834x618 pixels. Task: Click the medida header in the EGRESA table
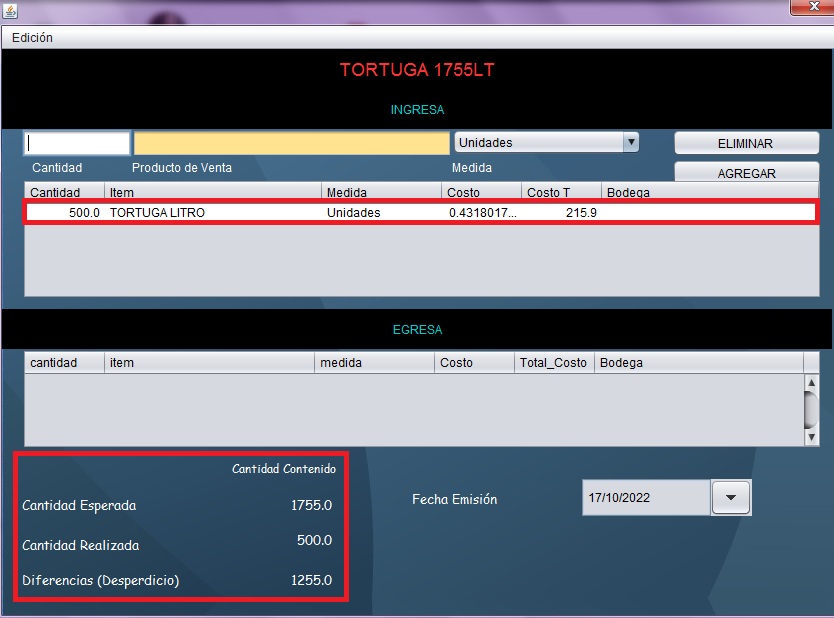point(374,363)
